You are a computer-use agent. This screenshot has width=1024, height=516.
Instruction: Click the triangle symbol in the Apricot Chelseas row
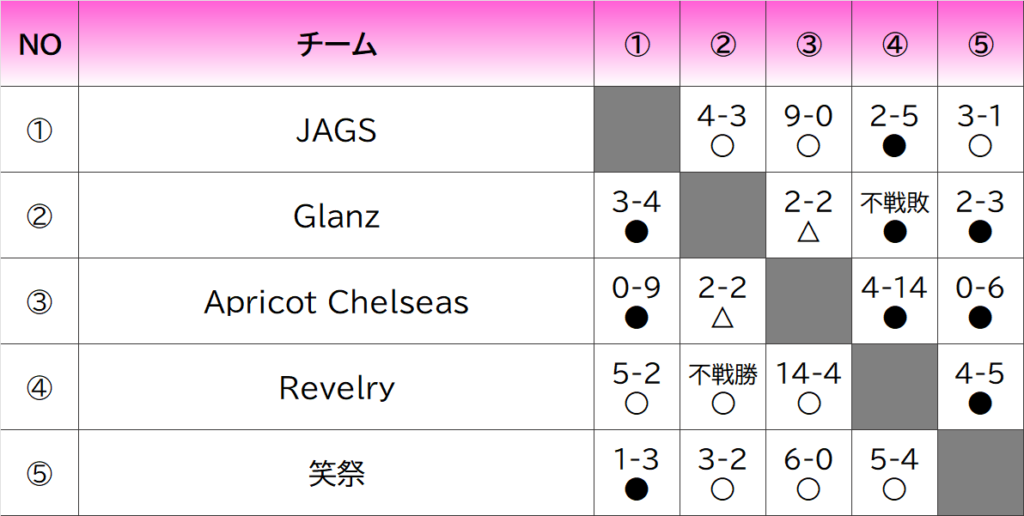coord(723,318)
